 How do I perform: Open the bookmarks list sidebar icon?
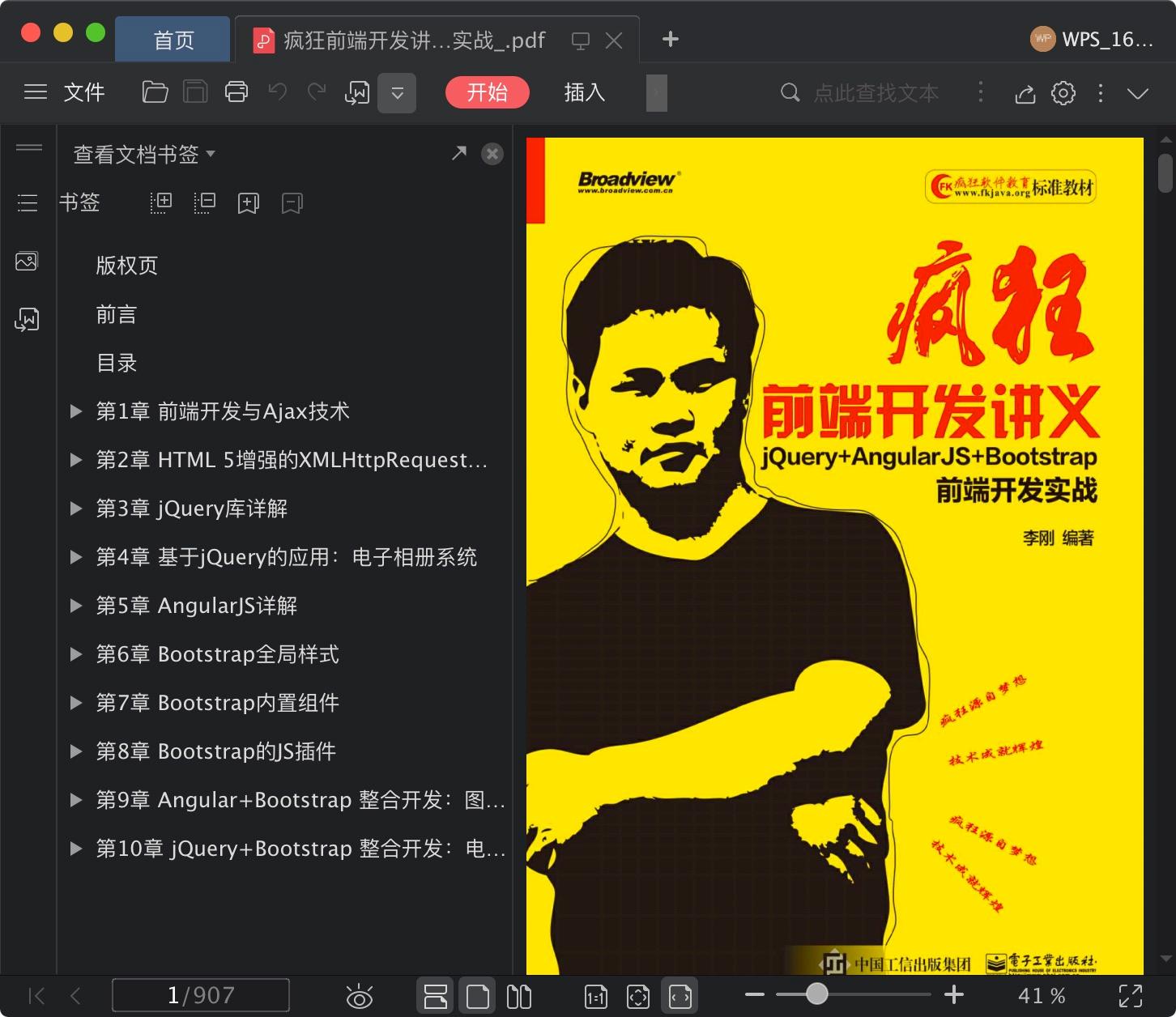tap(28, 203)
